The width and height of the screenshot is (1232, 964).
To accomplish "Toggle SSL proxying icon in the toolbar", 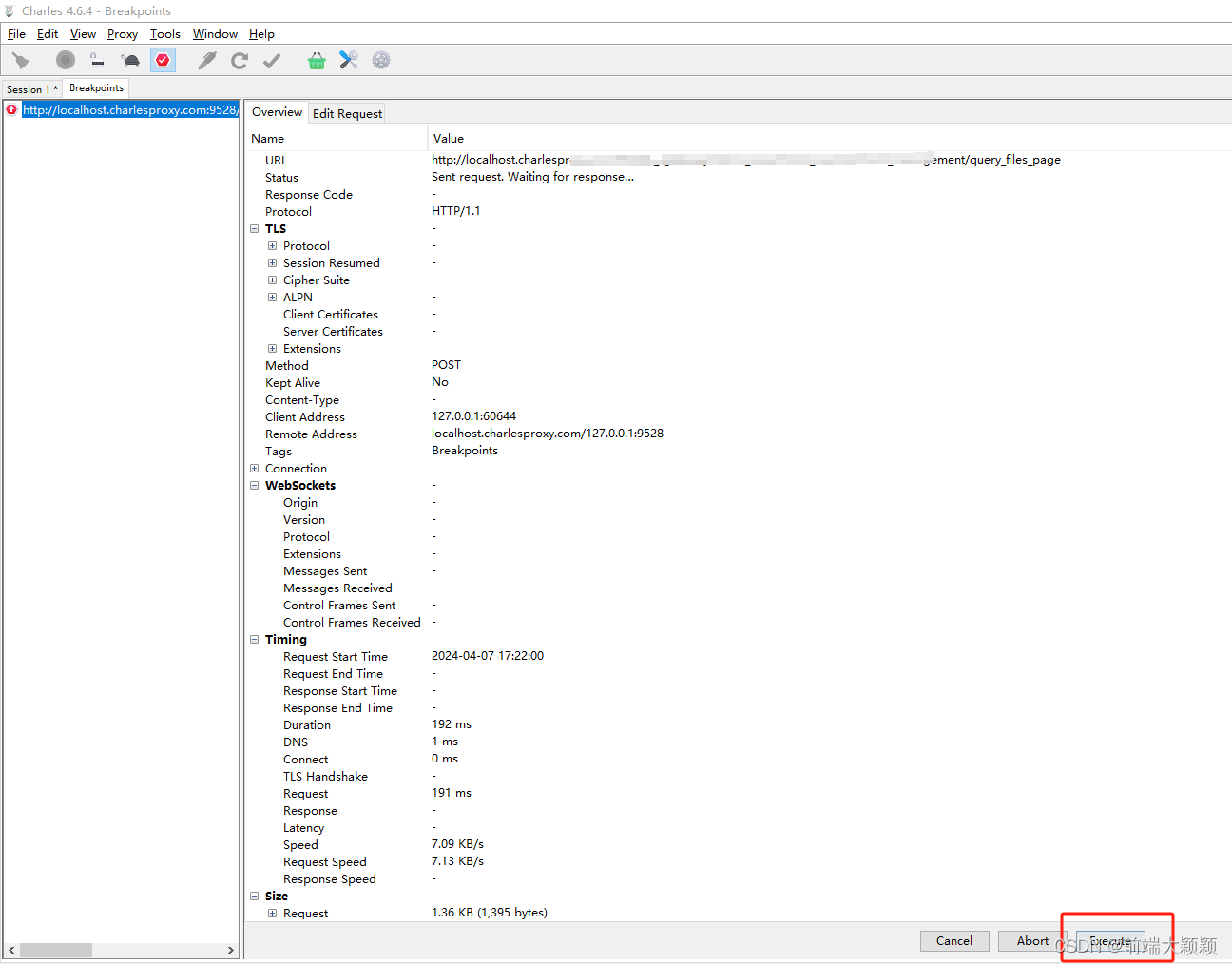I will pos(97,60).
